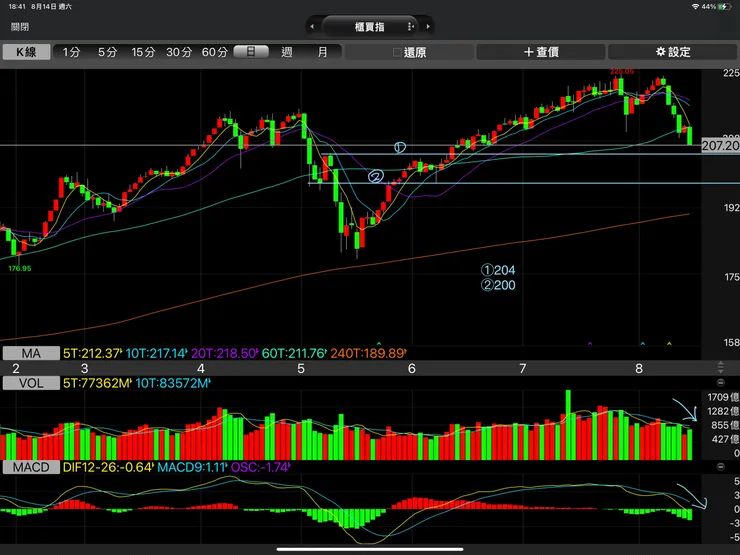Switch to 5分 timeframe
This screenshot has width=740, height=555.
[107, 52]
